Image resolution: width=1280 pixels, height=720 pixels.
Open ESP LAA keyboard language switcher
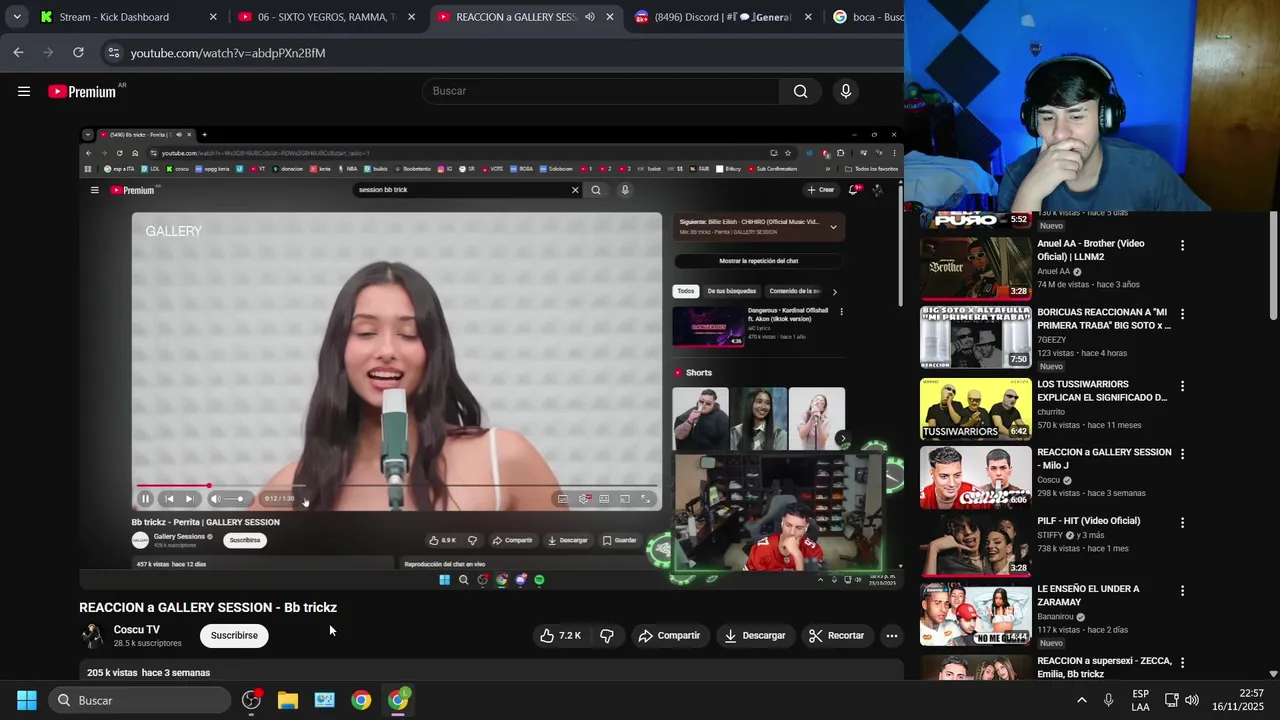[1140, 700]
